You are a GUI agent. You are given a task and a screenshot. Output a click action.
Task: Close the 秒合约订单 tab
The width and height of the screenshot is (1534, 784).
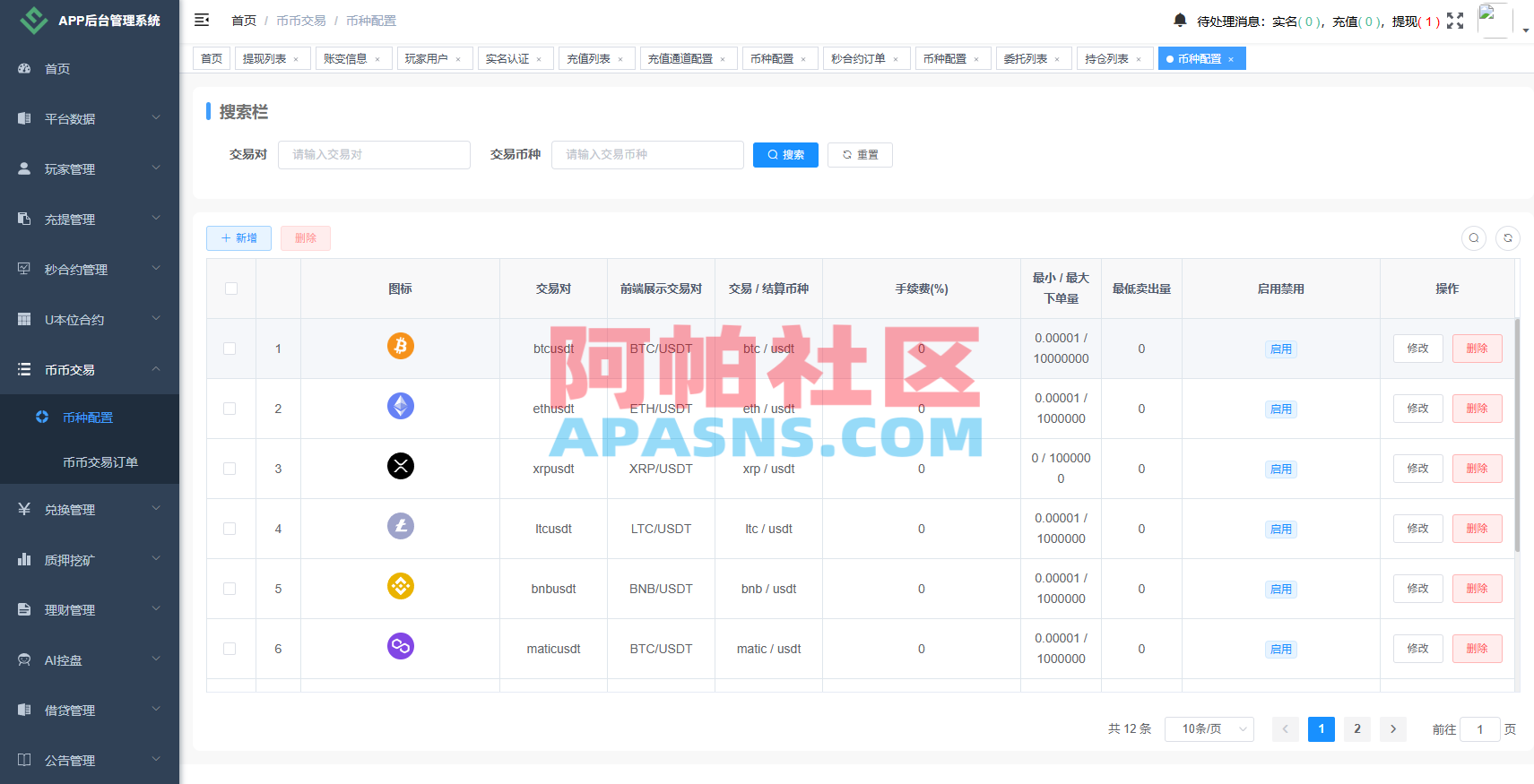[x=896, y=59]
